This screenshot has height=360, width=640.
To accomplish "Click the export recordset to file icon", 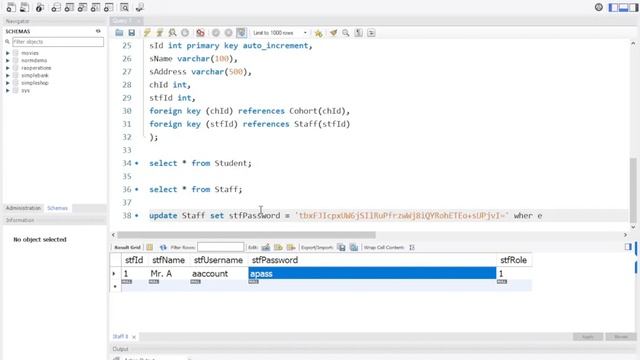I will pyautogui.click(x=342, y=247).
